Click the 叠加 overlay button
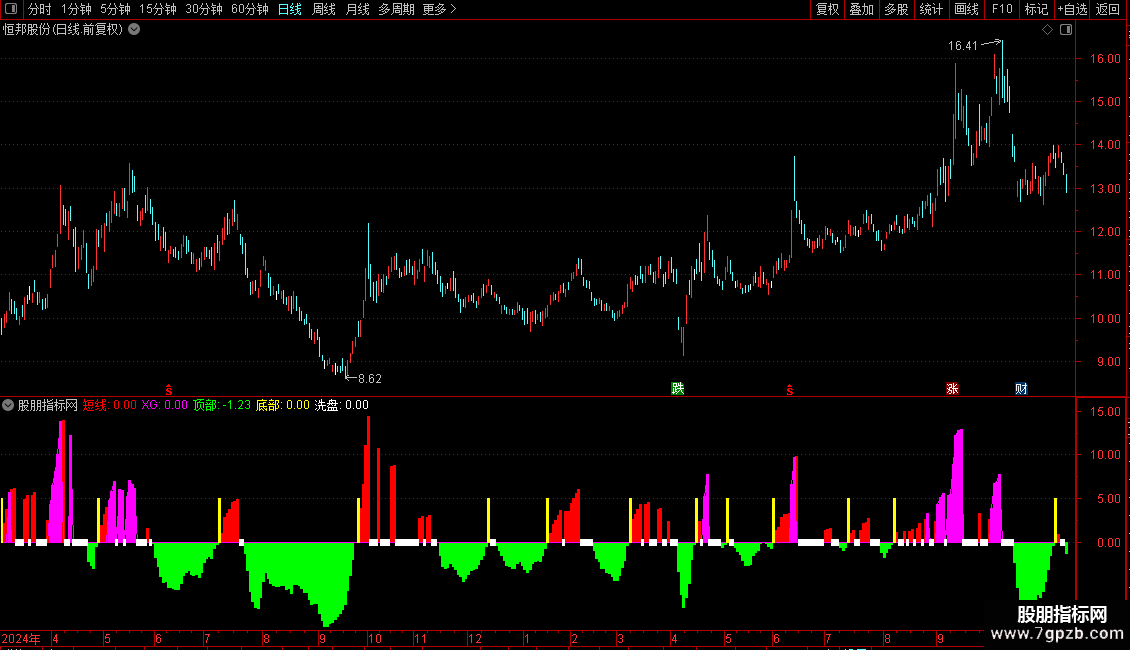The image size is (1130, 650). [x=861, y=9]
